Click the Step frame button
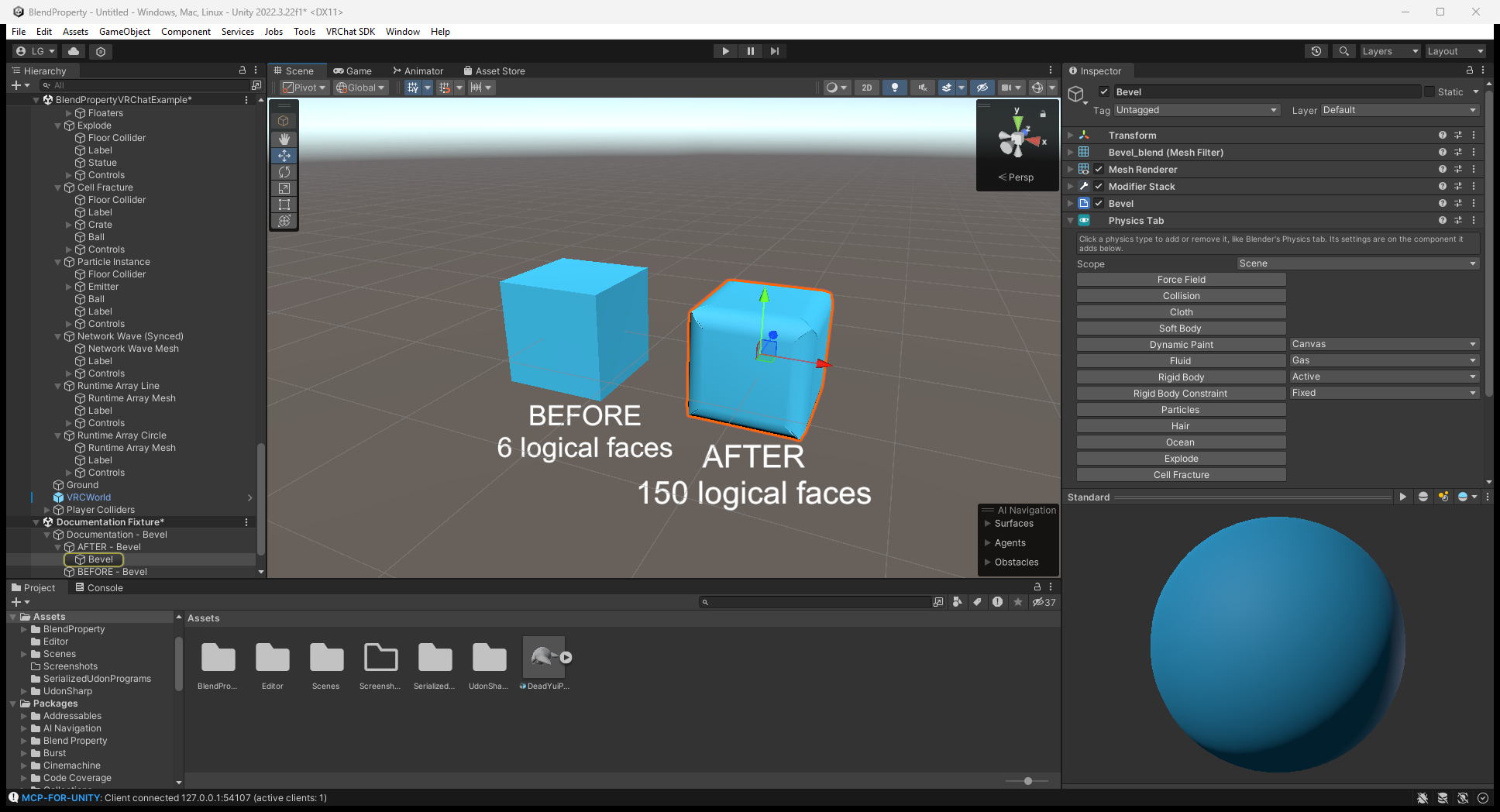This screenshot has height=812, width=1500. tap(775, 51)
